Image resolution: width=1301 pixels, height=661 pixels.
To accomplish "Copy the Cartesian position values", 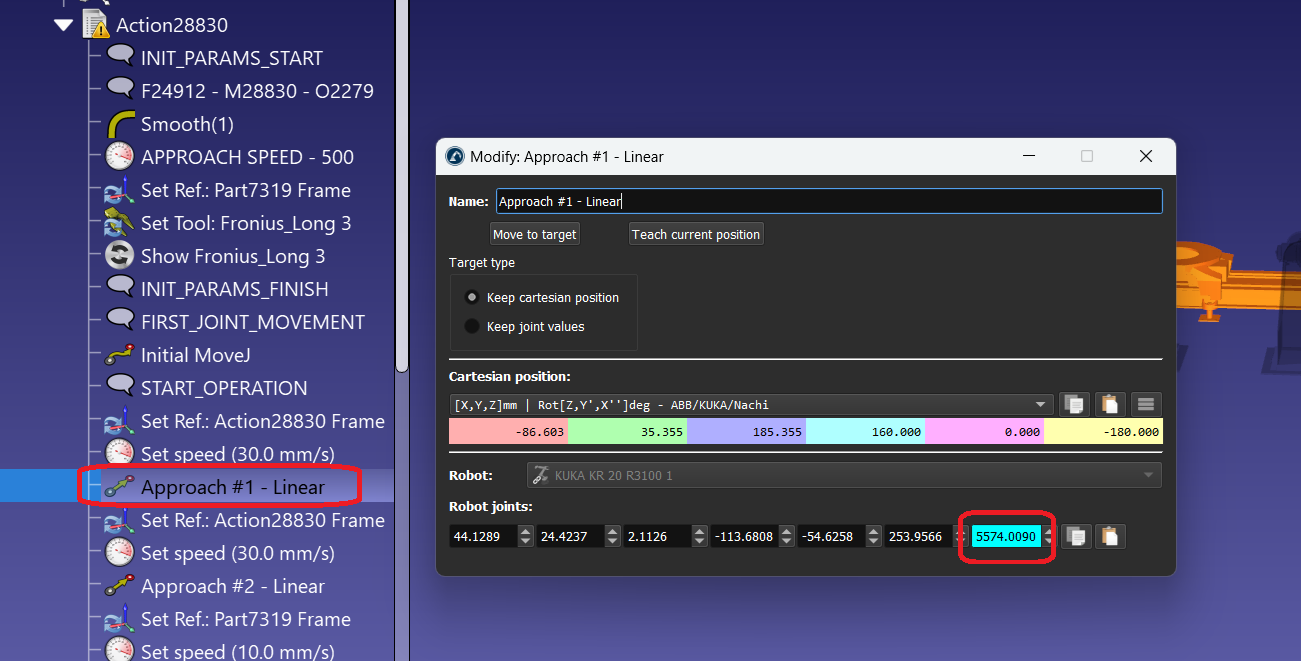I will (1074, 404).
